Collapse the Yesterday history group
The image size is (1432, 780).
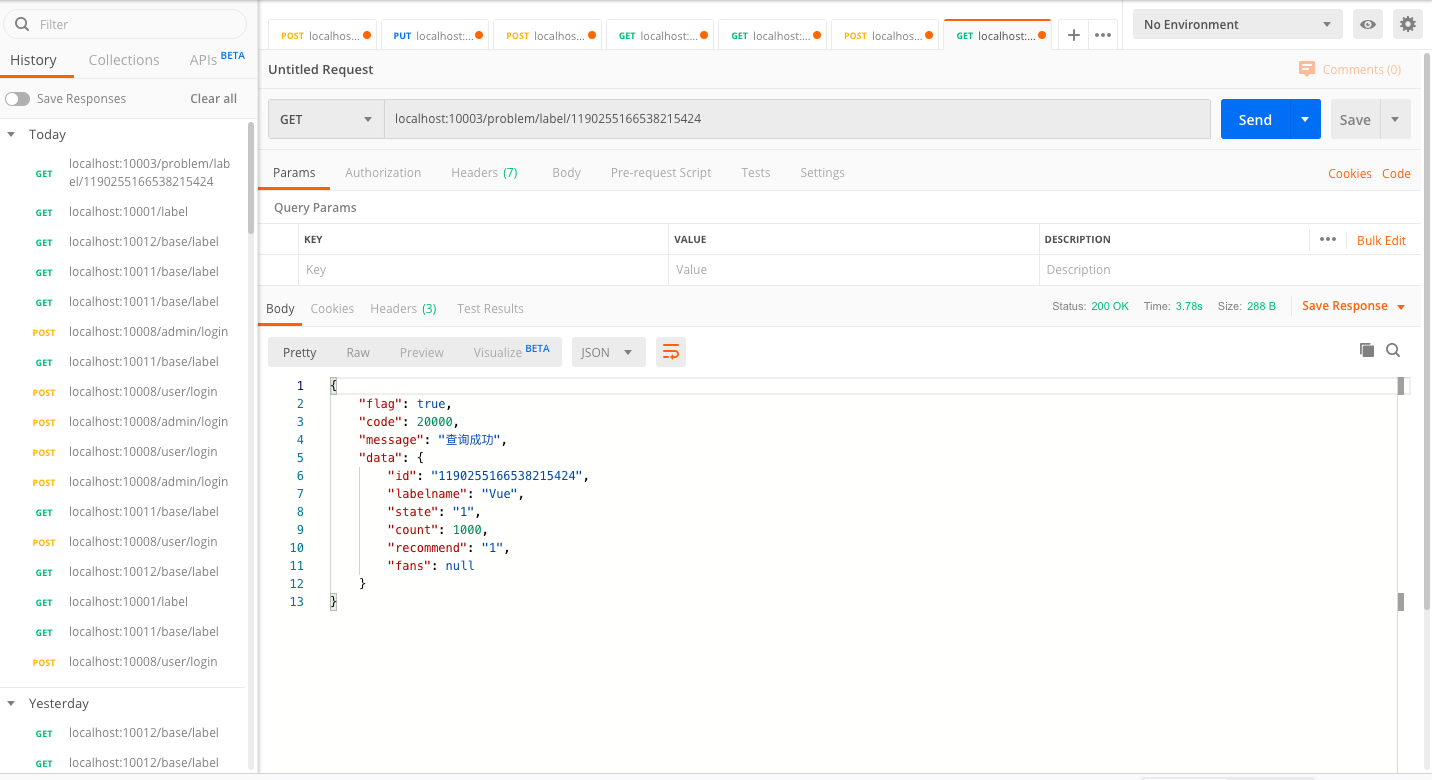[x=12, y=703]
